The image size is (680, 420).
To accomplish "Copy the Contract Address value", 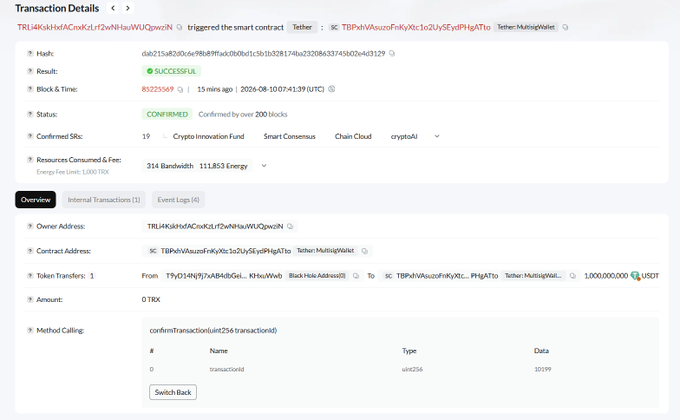I will click(x=364, y=251).
